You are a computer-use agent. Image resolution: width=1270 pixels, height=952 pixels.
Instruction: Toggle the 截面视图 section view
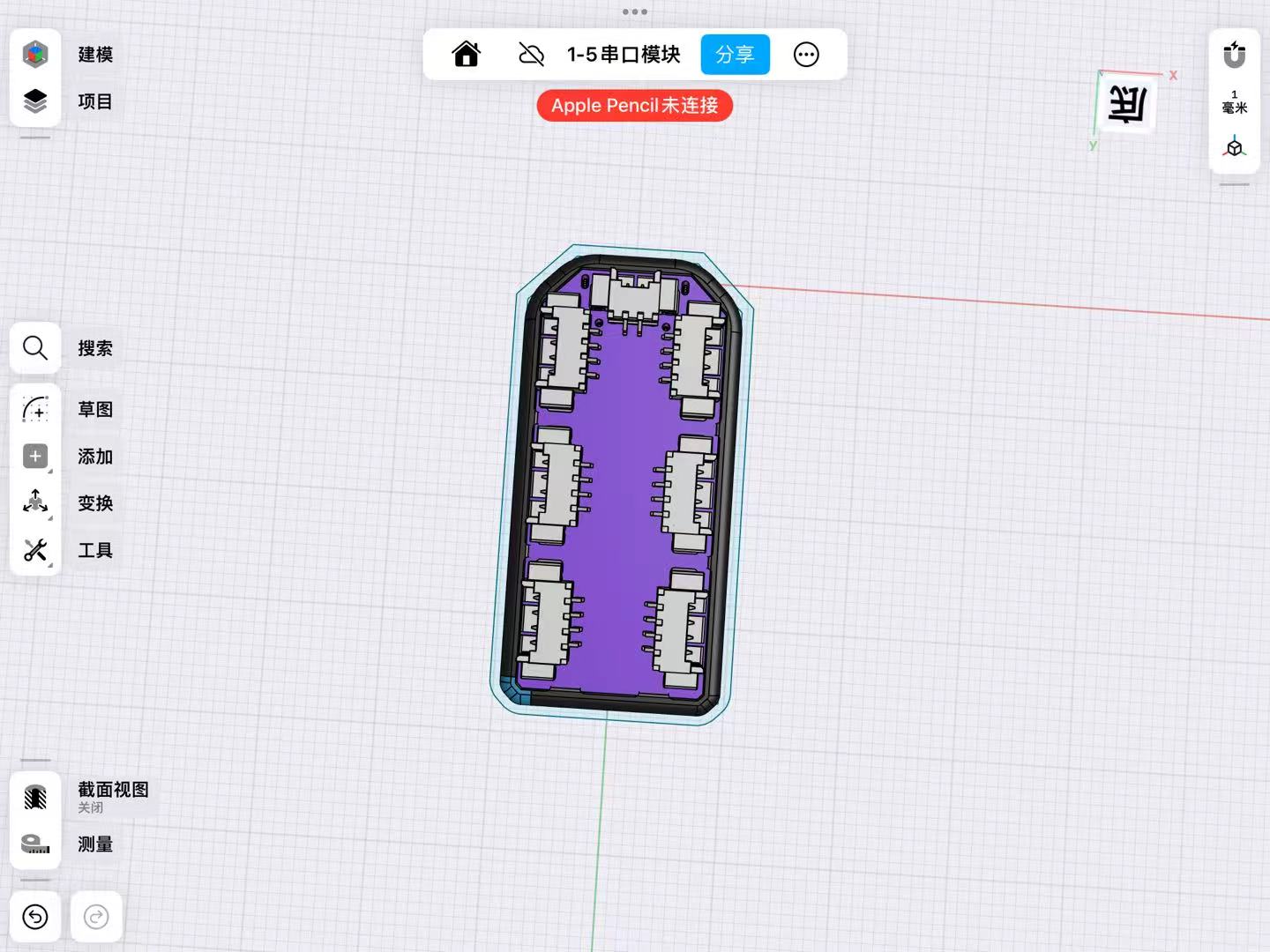35,797
